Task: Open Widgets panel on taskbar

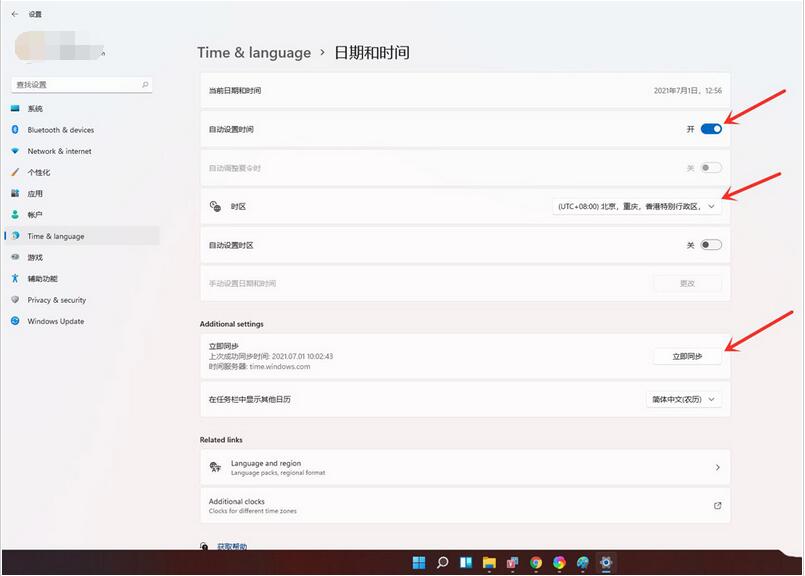Action: tap(466, 563)
